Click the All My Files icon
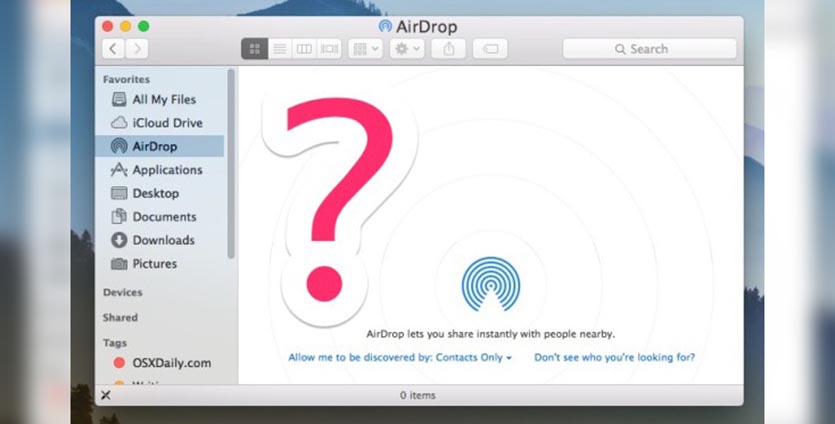 [119, 100]
